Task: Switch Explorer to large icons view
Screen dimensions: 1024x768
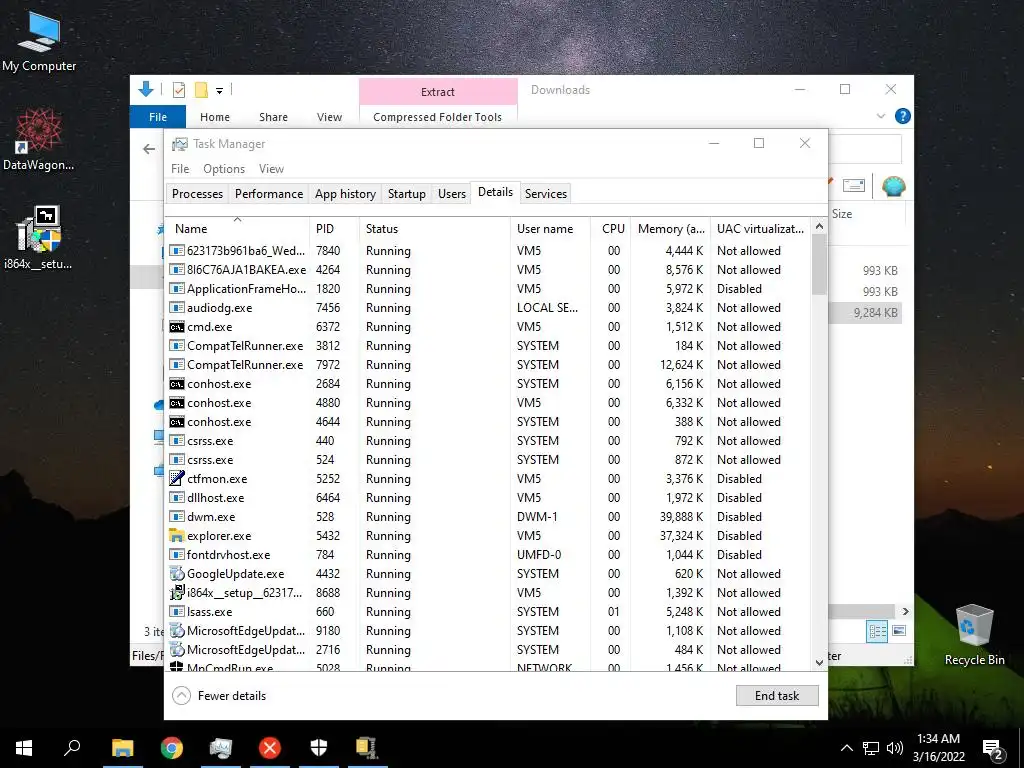Action: pyautogui.click(x=899, y=631)
